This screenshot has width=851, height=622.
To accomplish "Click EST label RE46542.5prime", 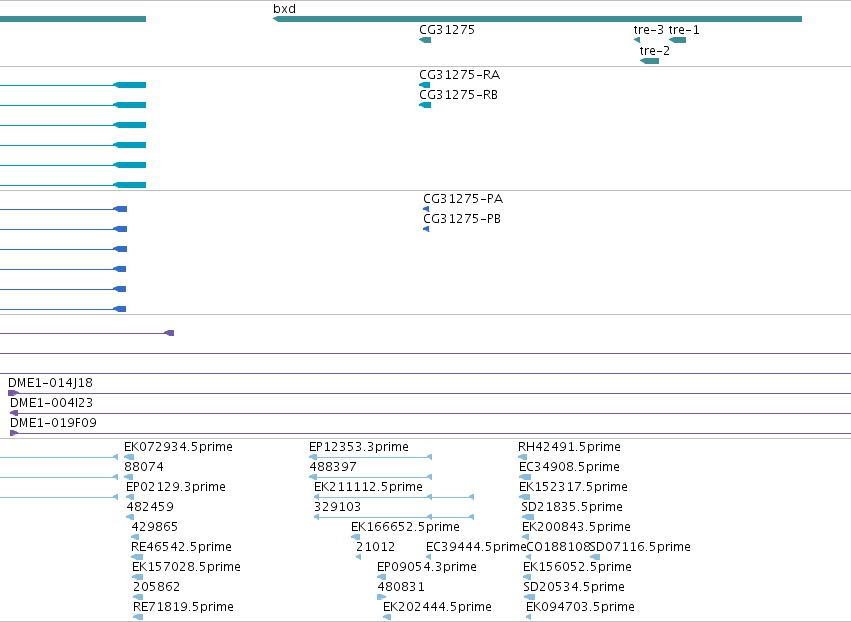I will (x=181, y=547).
